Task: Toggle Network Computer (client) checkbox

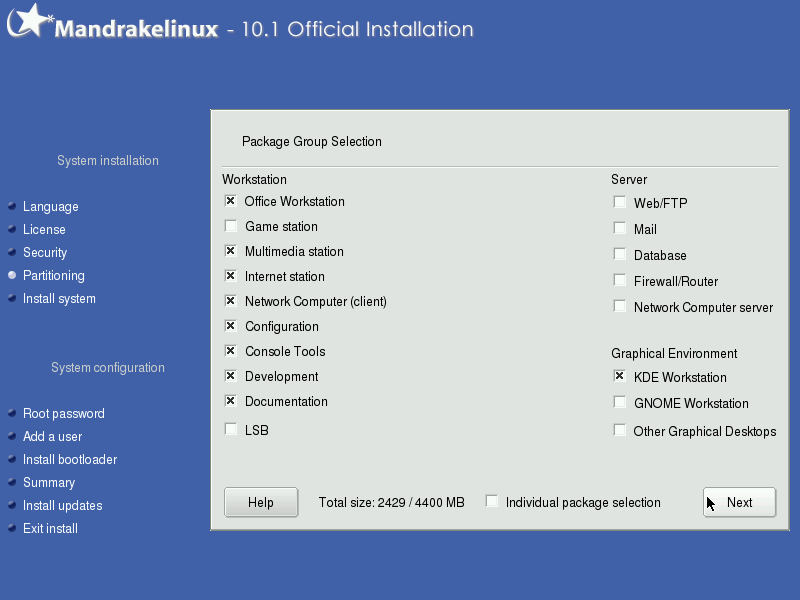Action: coord(231,301)
